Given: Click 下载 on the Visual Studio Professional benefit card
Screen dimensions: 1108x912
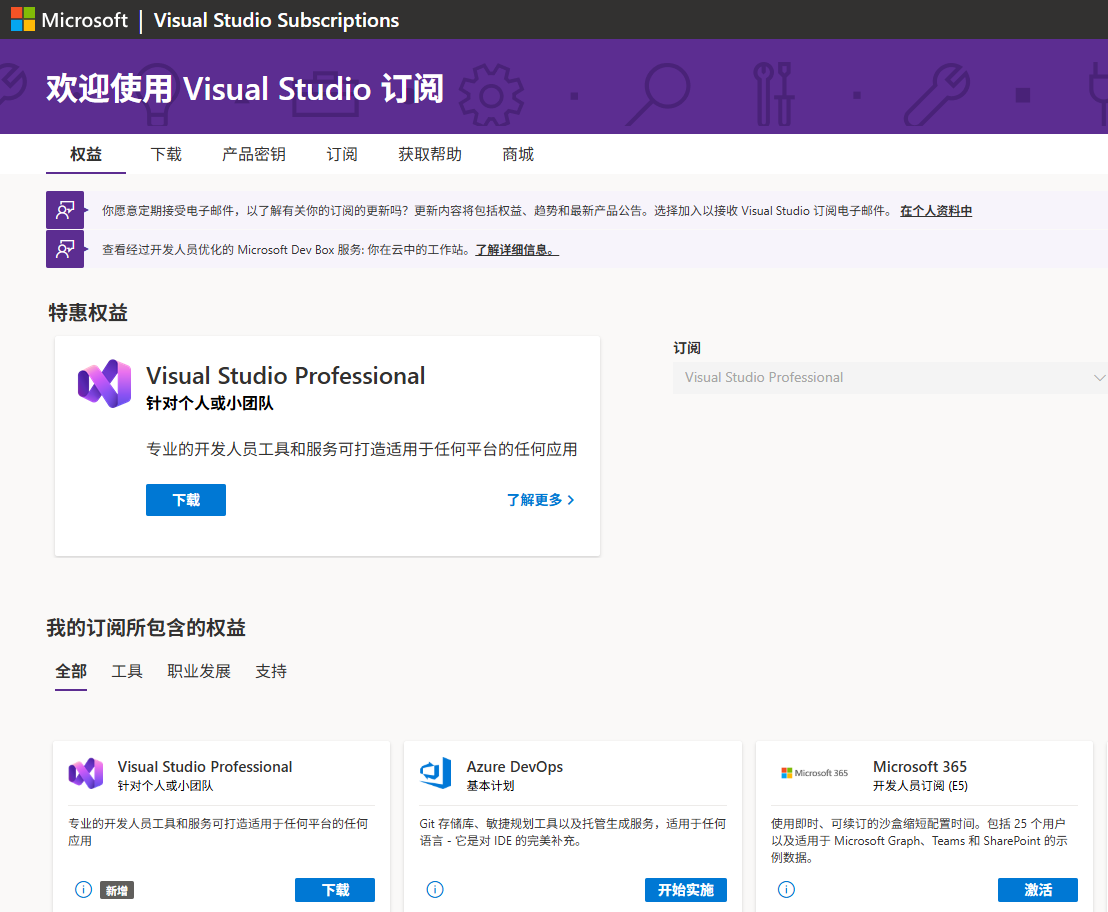Looking at the screenshot, I should click(335, 890).
